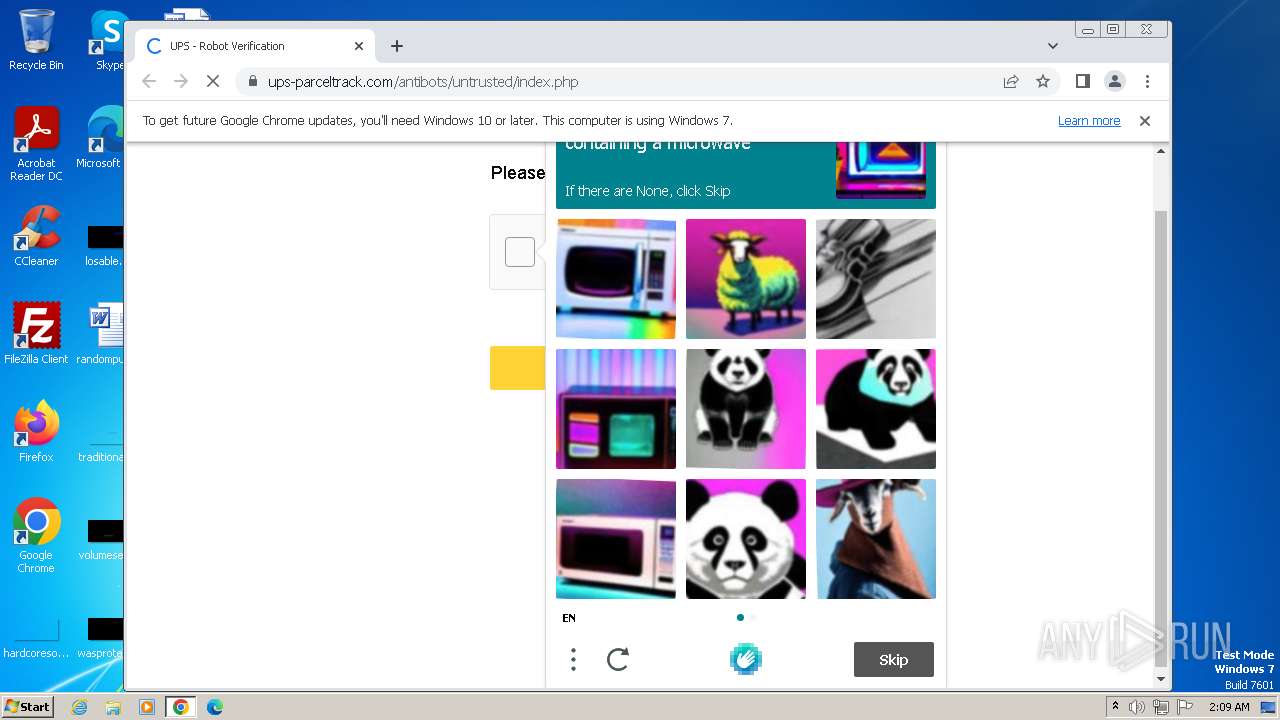Close the UPS Robot Verification tab
Viewport: 1280px width, 720px height.
(359, 46)
